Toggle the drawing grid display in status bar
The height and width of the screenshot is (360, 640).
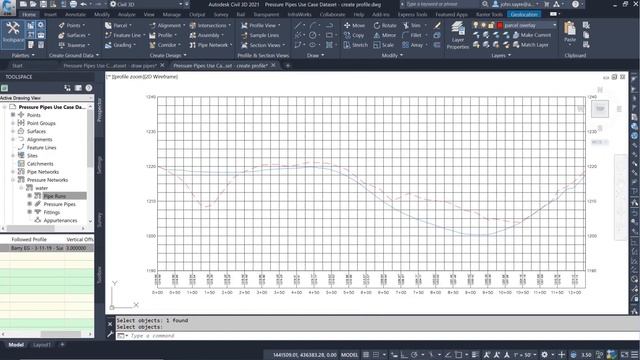(366, 355)
